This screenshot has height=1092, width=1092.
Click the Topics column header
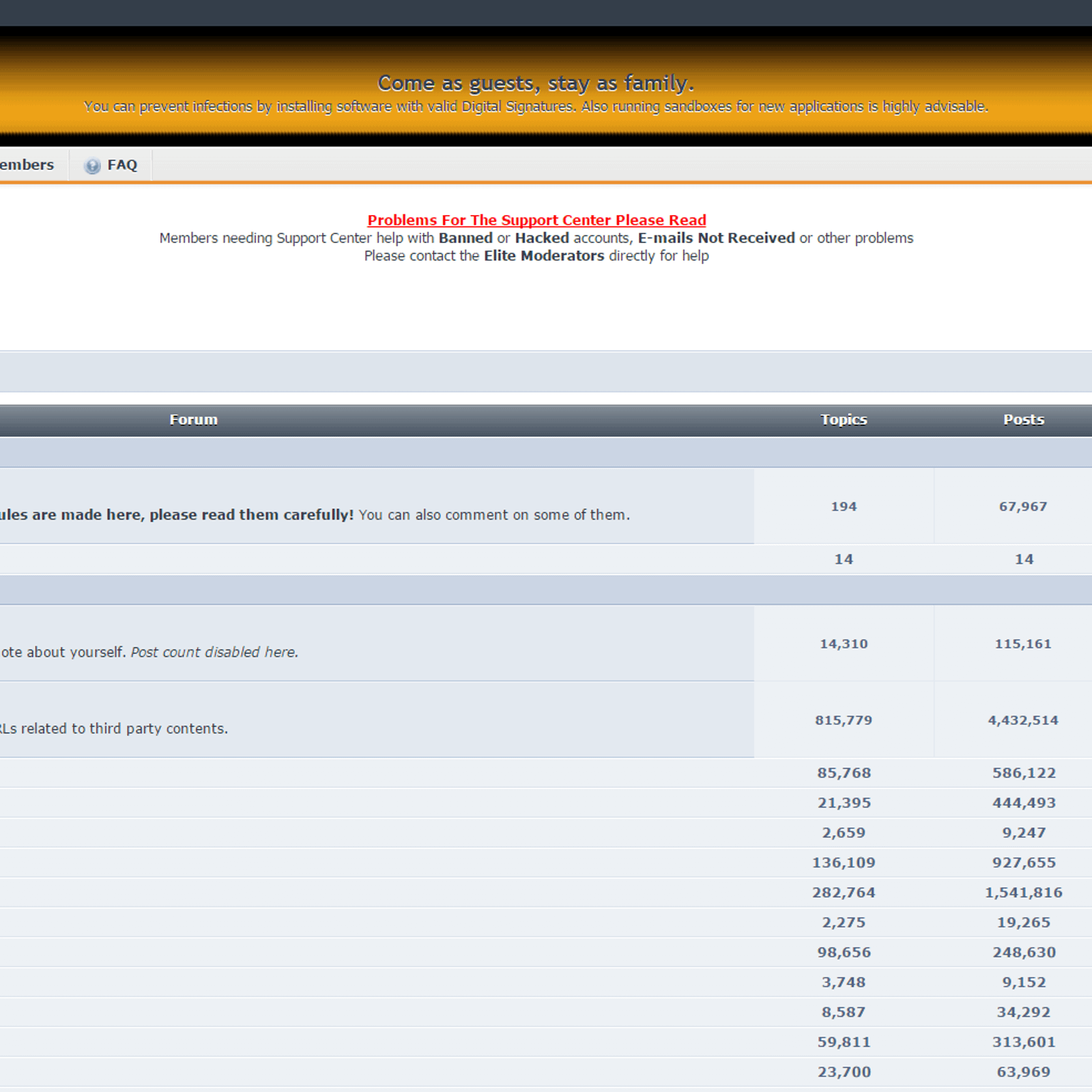tap(844, 420)
